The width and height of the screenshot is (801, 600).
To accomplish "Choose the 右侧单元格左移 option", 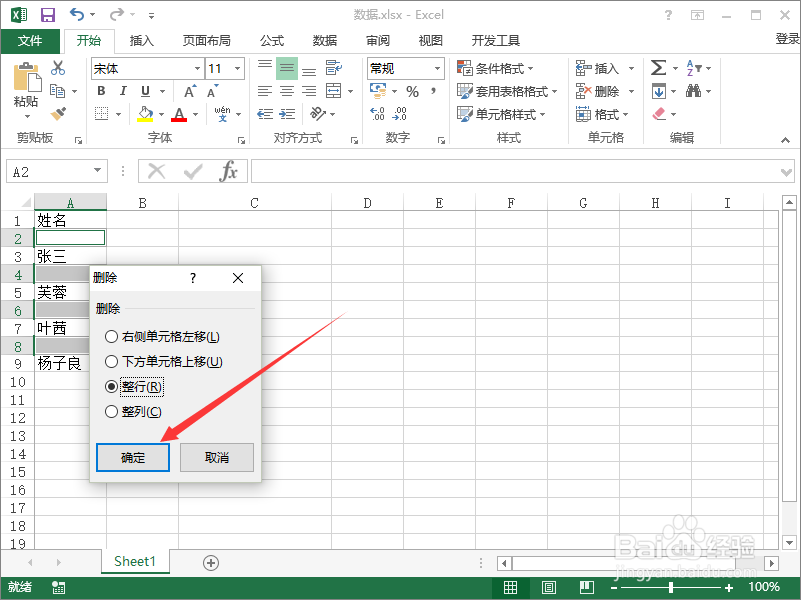I will pos(111,337).
